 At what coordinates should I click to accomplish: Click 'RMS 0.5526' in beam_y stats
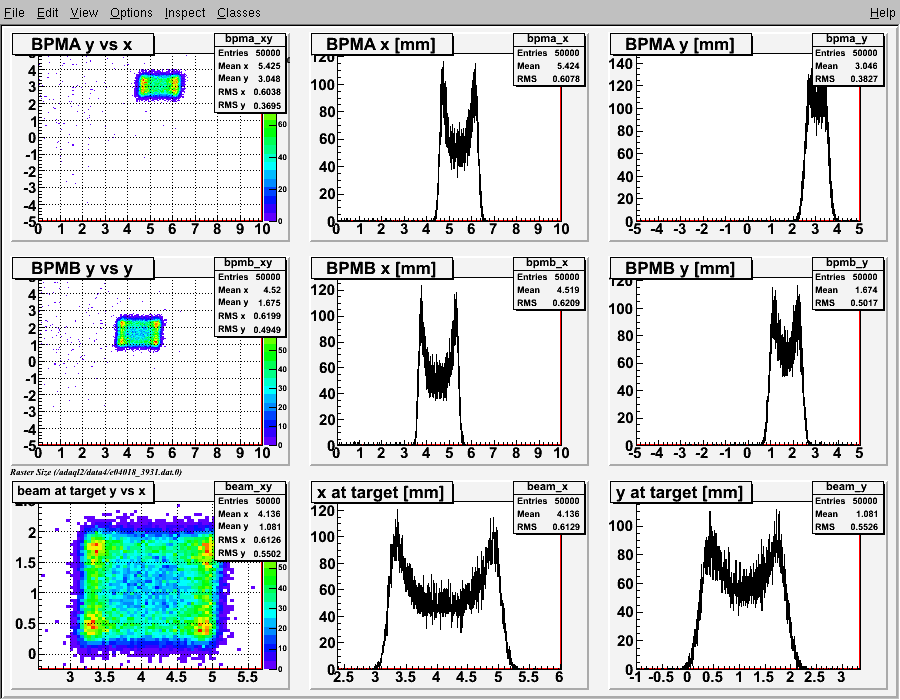tap(847, 527)
